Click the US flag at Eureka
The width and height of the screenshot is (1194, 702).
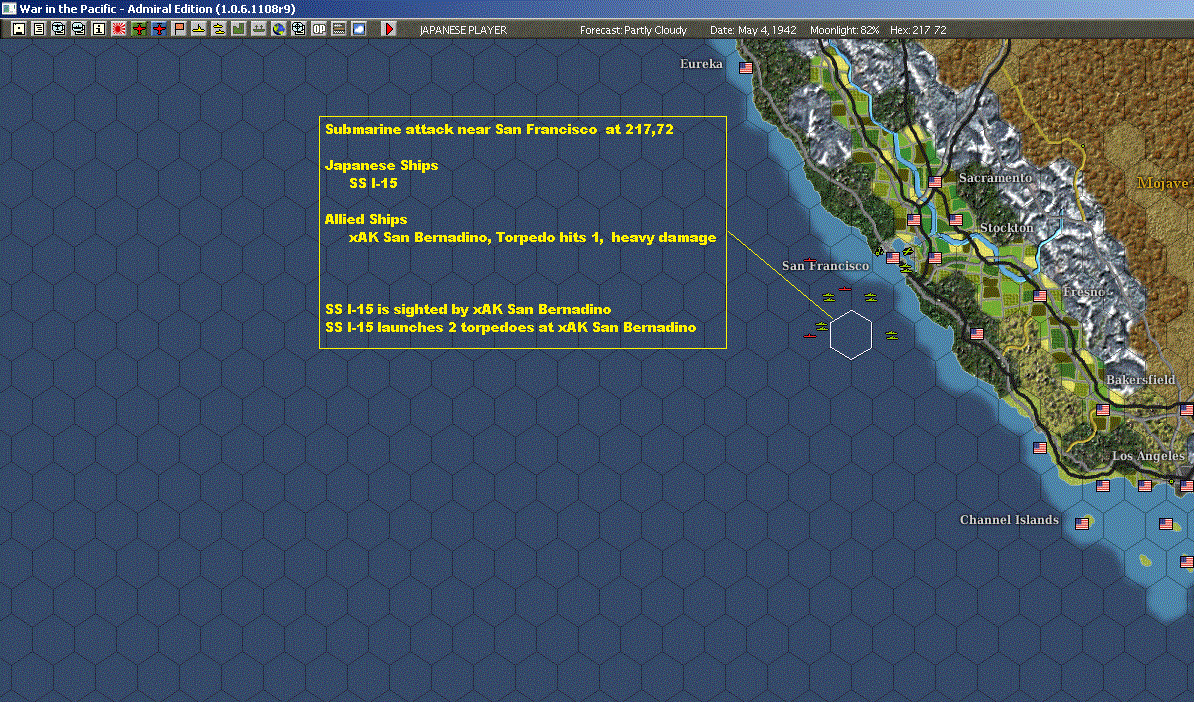click(x=745, y=68)
